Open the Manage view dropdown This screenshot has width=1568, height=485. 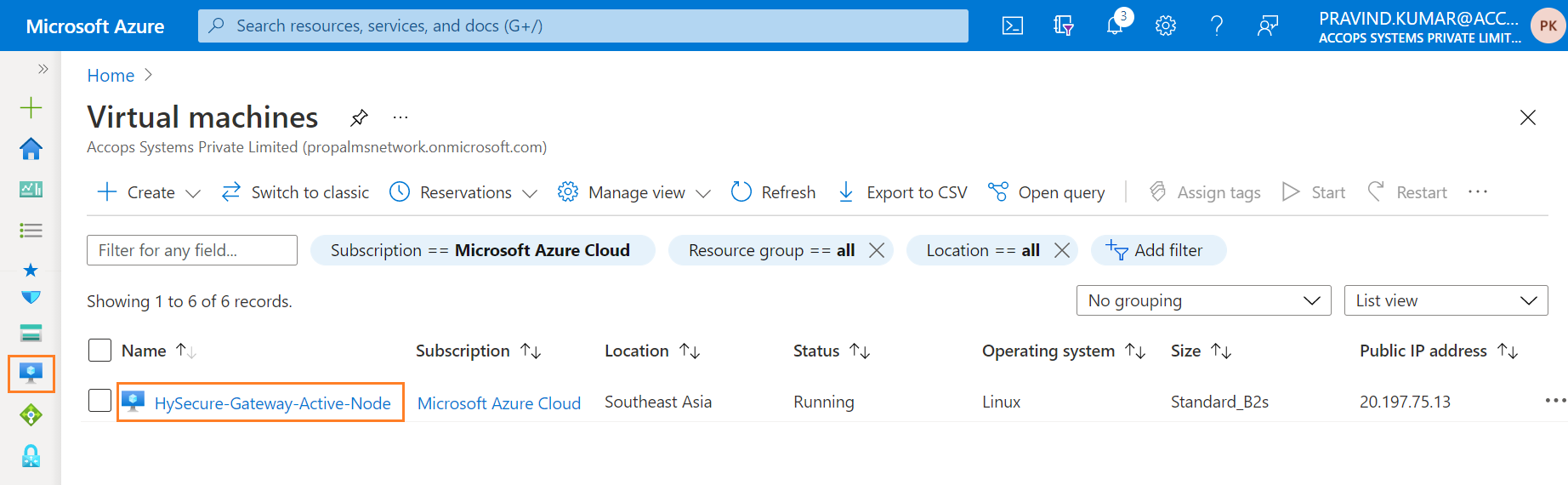[x=634, y=192]
